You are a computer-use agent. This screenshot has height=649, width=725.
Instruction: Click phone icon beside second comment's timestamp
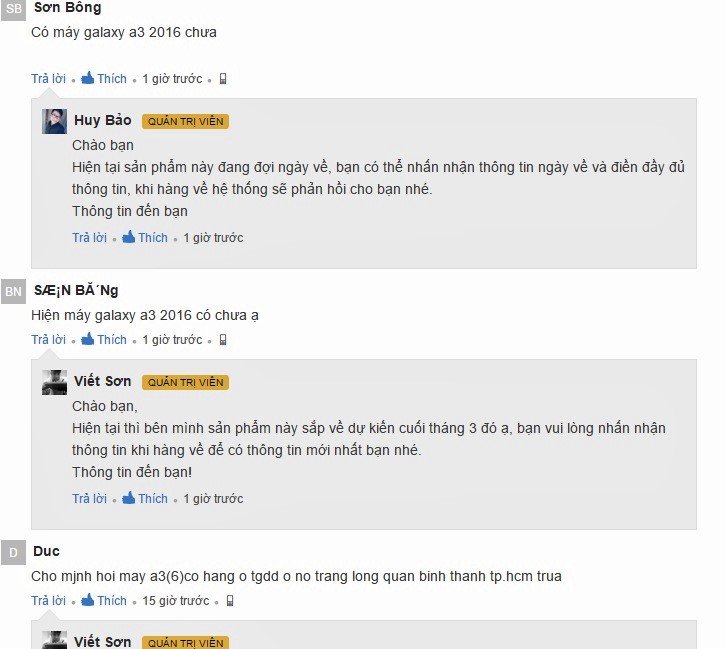click(x=223, y=340)
